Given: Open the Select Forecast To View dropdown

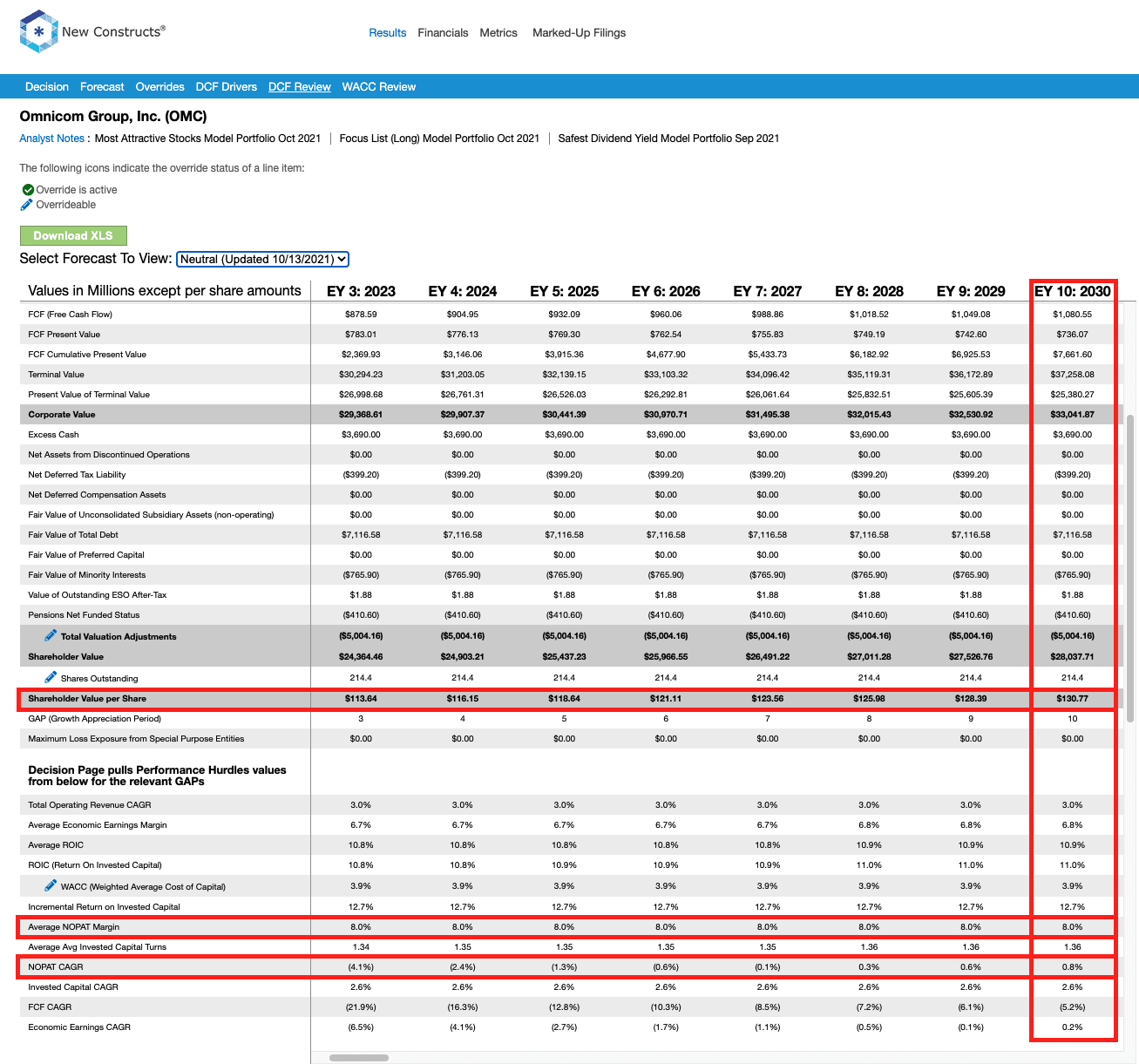Looking at the screenshot, I should 262,259.
